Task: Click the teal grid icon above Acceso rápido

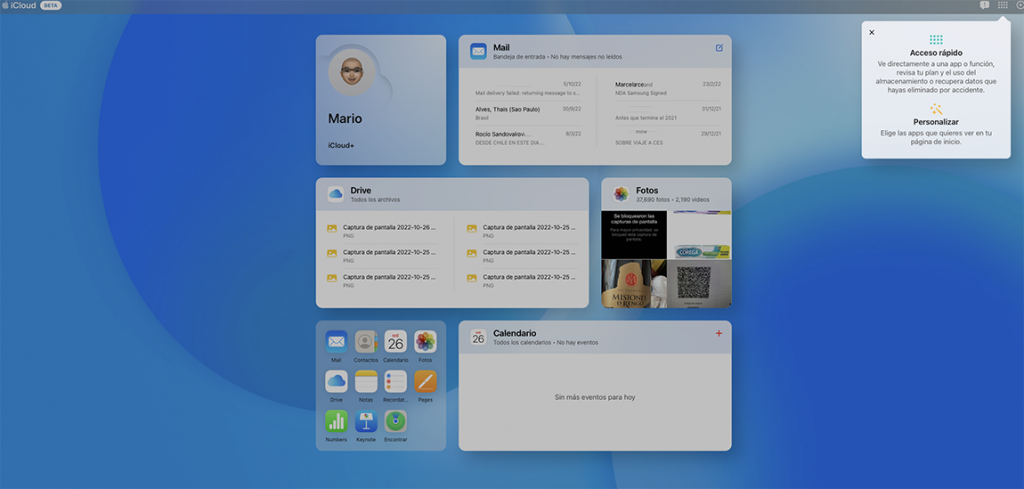Action: point(936,40)
